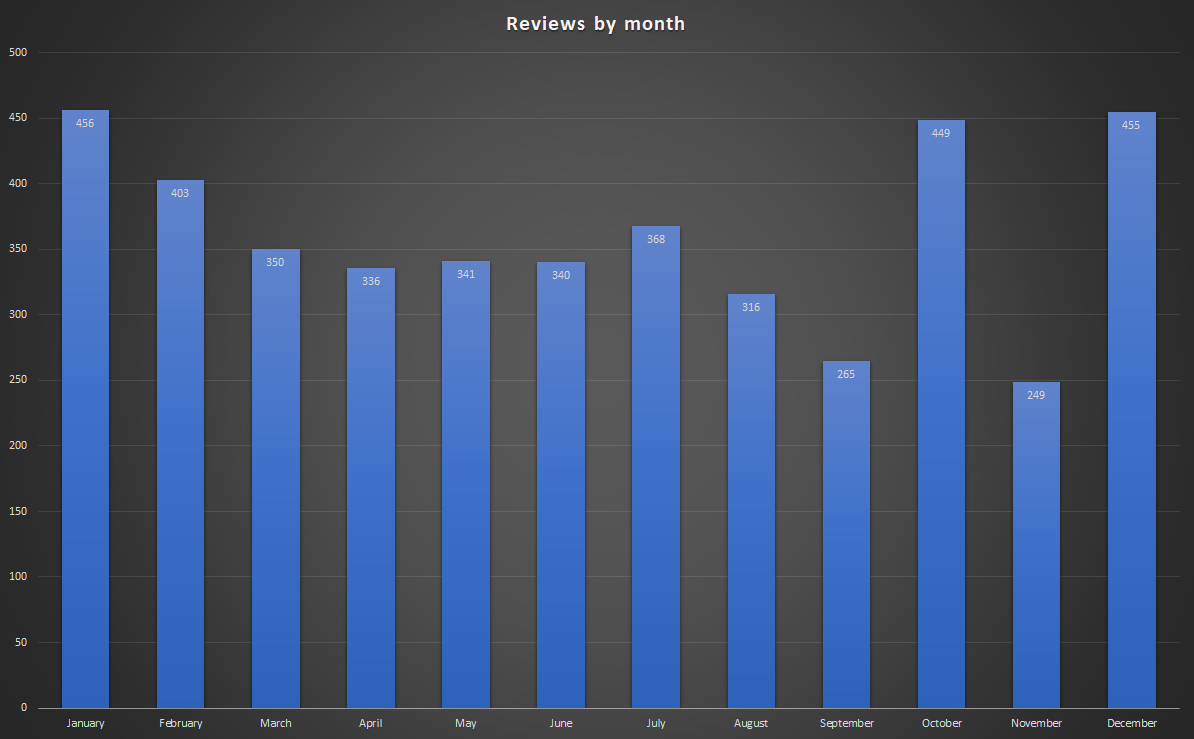Select the 249 data label
This screenshot has width=1194, height=739.
pyautogui.click(x=1036, y=395)
